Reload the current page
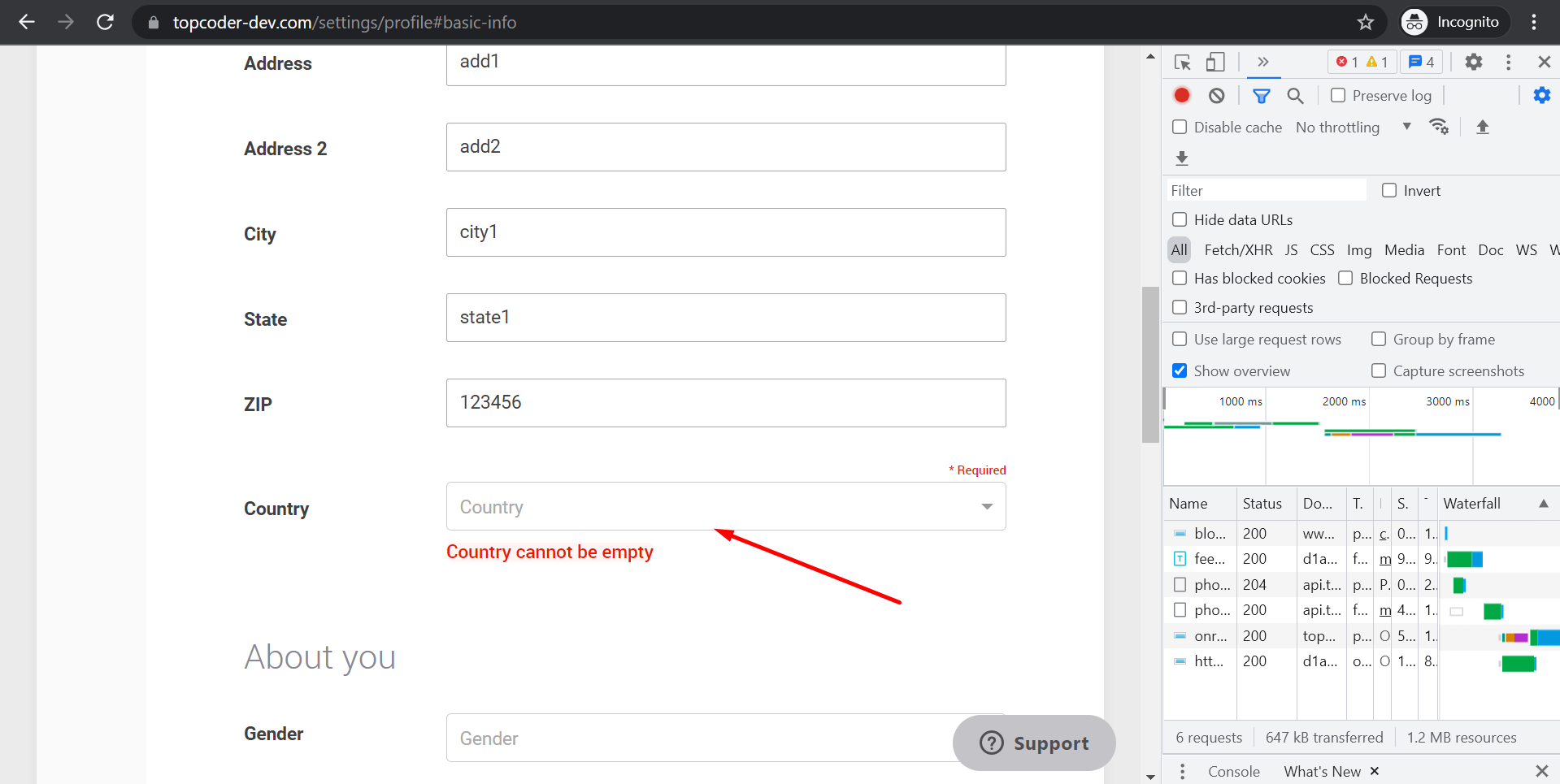1560x784 pixels. 105,22
